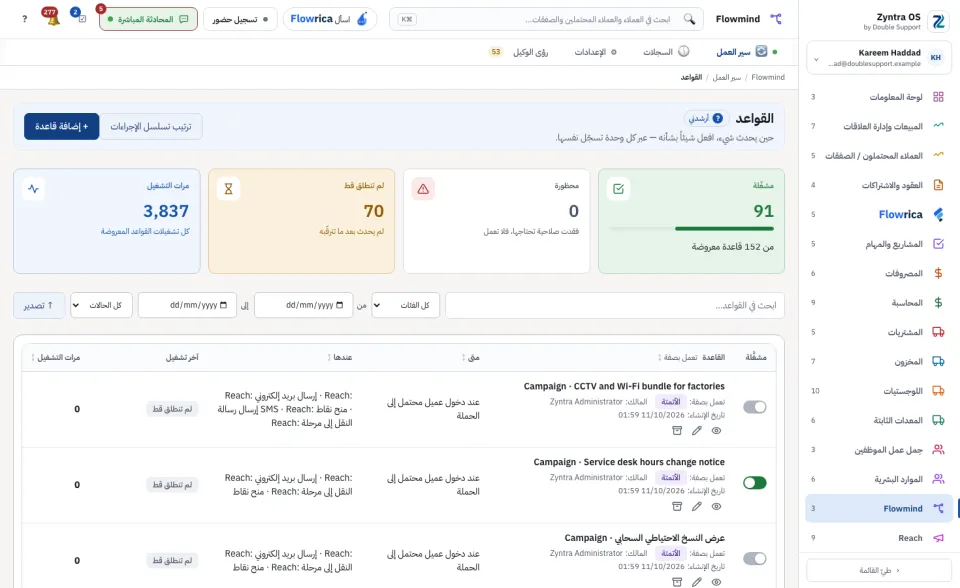The image size is (960, 588).
Task: Switch to the الإعدادات tab
Action: pyautogui.click(x=596, y=52)
